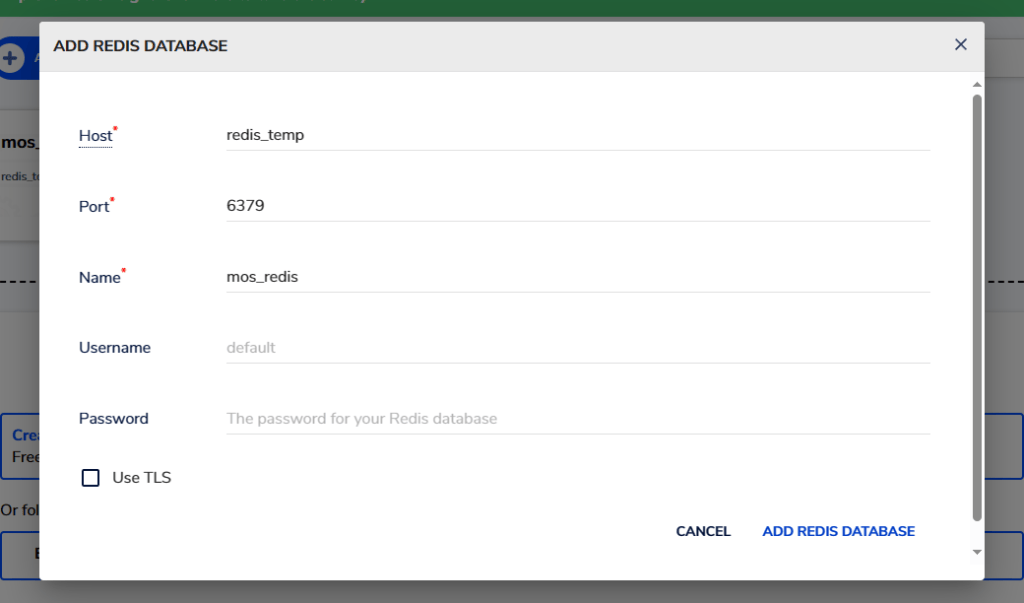Close the Add Redis Database dialog
Viewport: 1024px width, 603px height.
pos(960,45)
